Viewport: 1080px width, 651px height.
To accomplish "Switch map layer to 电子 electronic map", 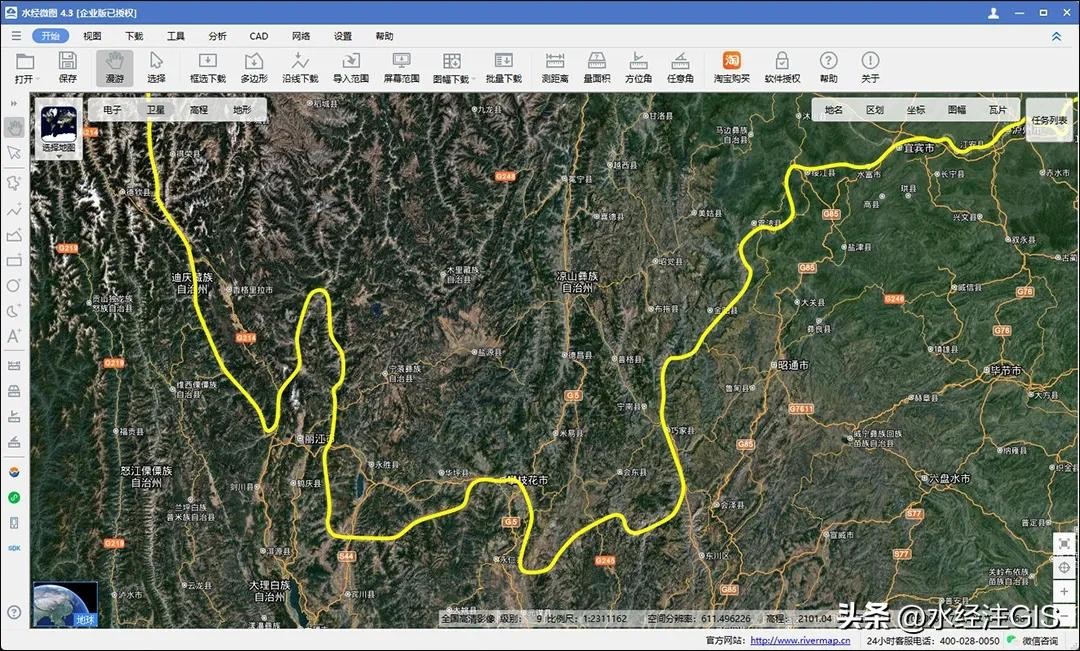I will tap(112, 110).
